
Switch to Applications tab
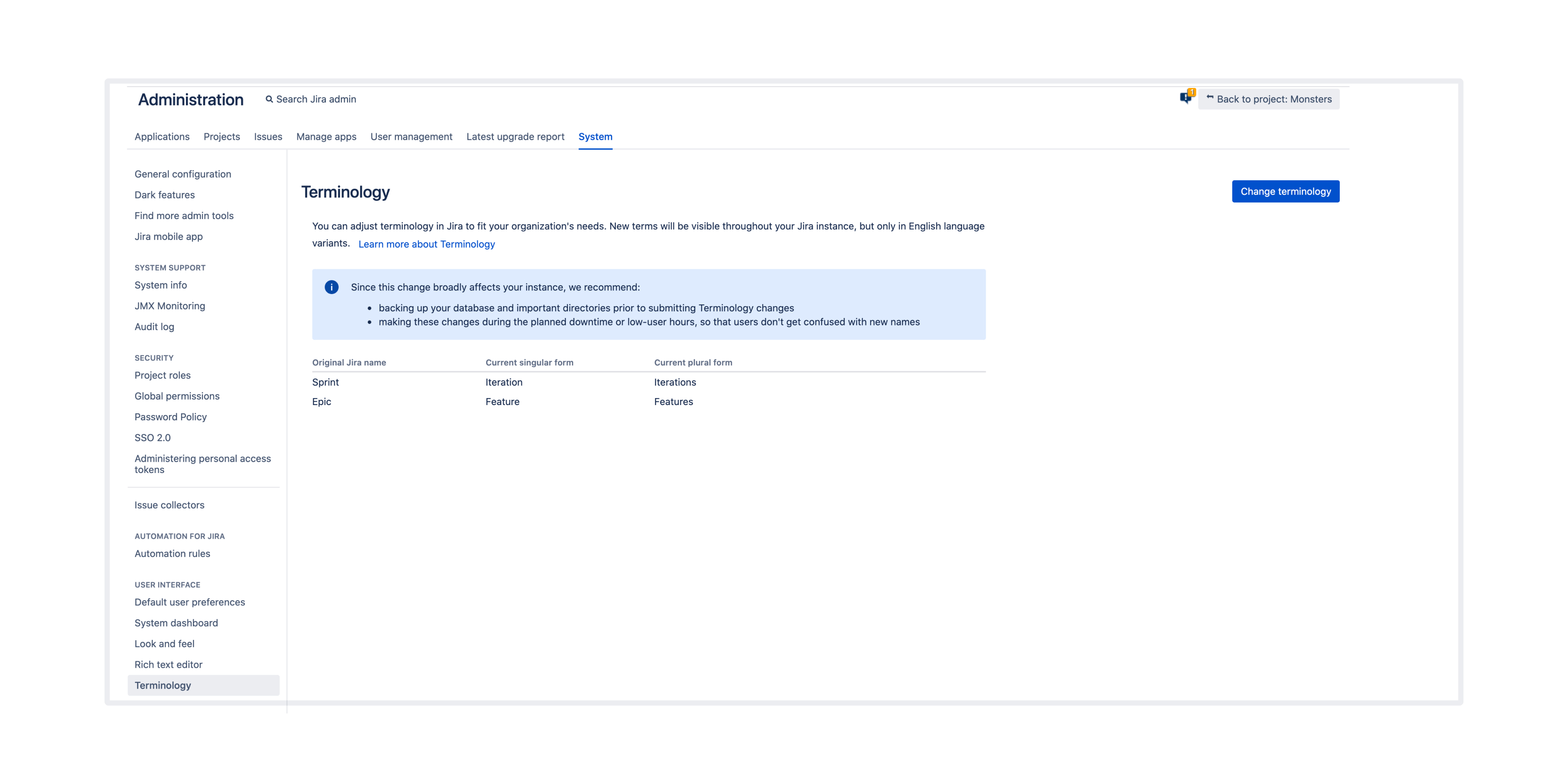(162, 136)
